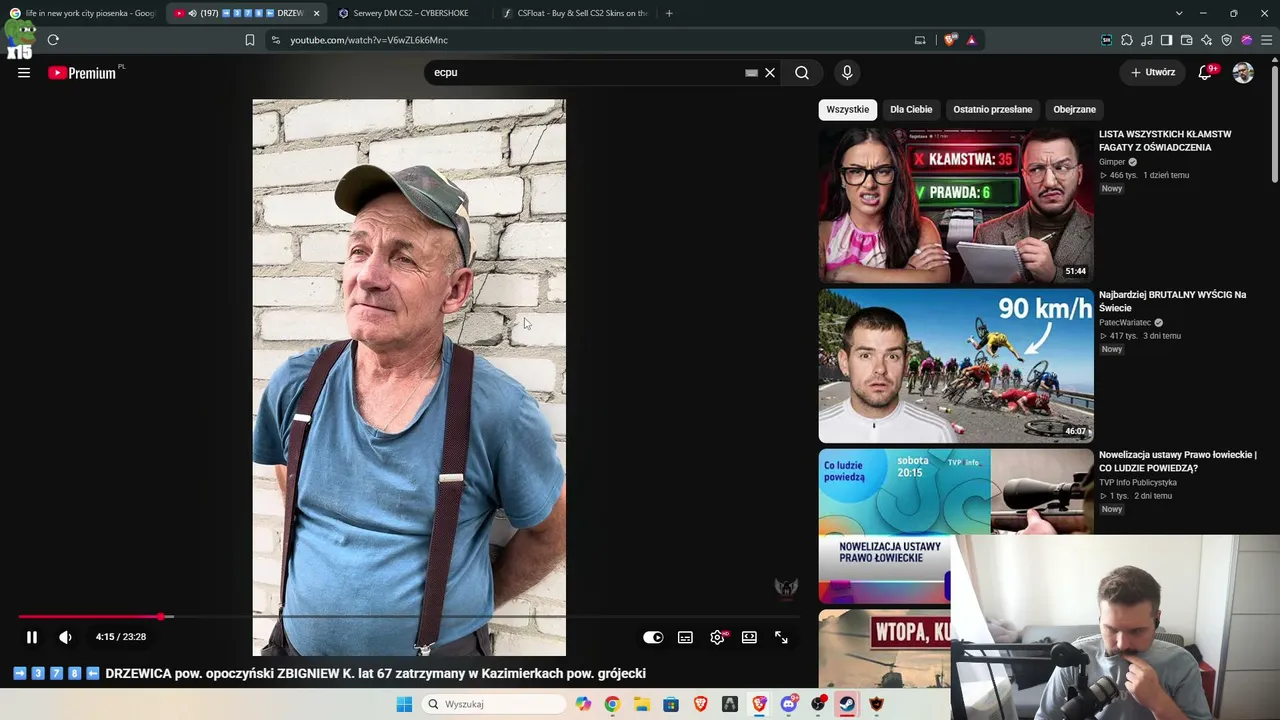Select the 'Obejrzane' filter chip
This screenshot has width=1280, height=720.
point(1074,109)
